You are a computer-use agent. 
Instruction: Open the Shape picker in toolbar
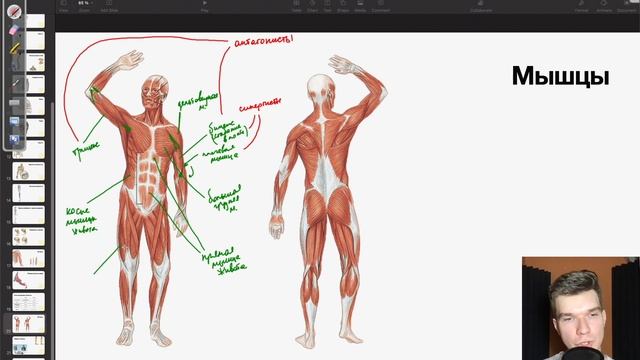[343, 6]
